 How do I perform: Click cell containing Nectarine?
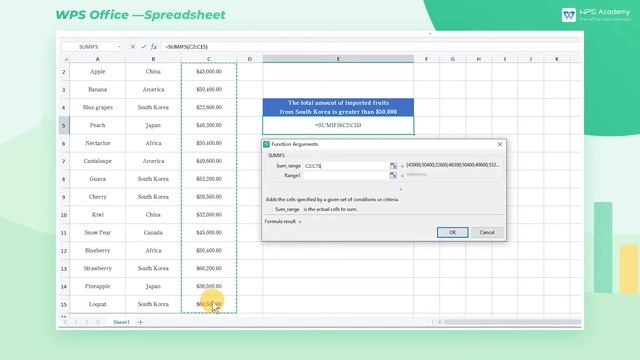point(98,143)
